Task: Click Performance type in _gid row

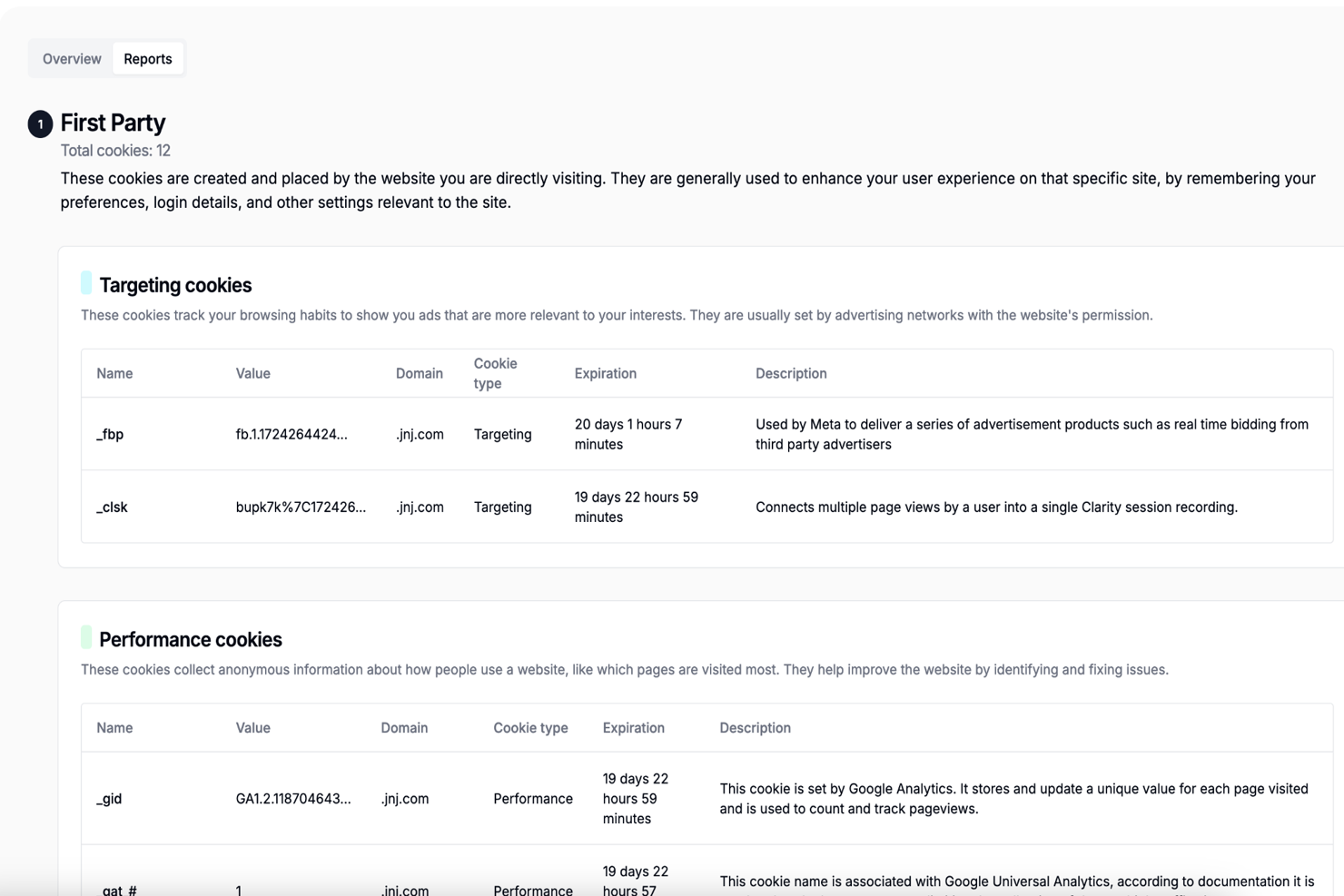Action: click(533, 798)
